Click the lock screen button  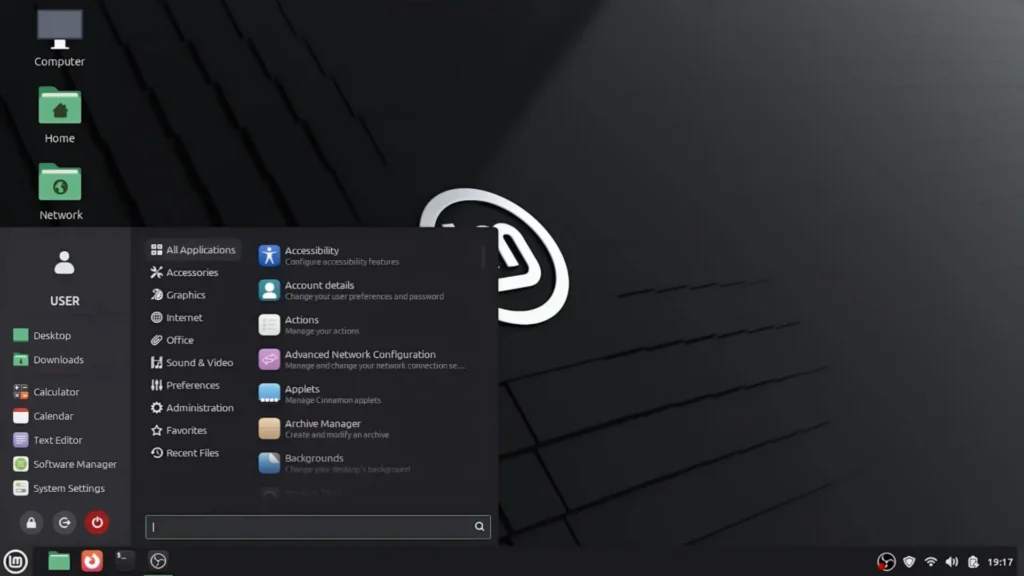(31, 522)
